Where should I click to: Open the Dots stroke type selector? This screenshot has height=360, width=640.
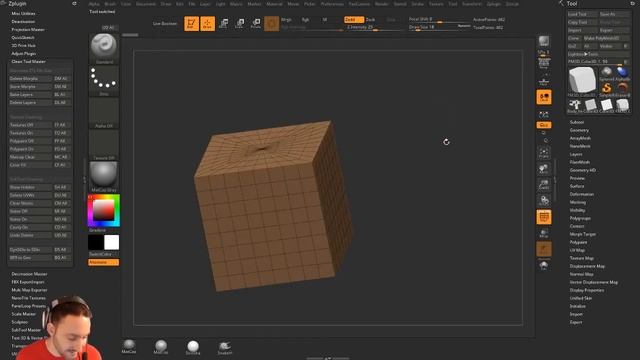(x=104, y=80)
